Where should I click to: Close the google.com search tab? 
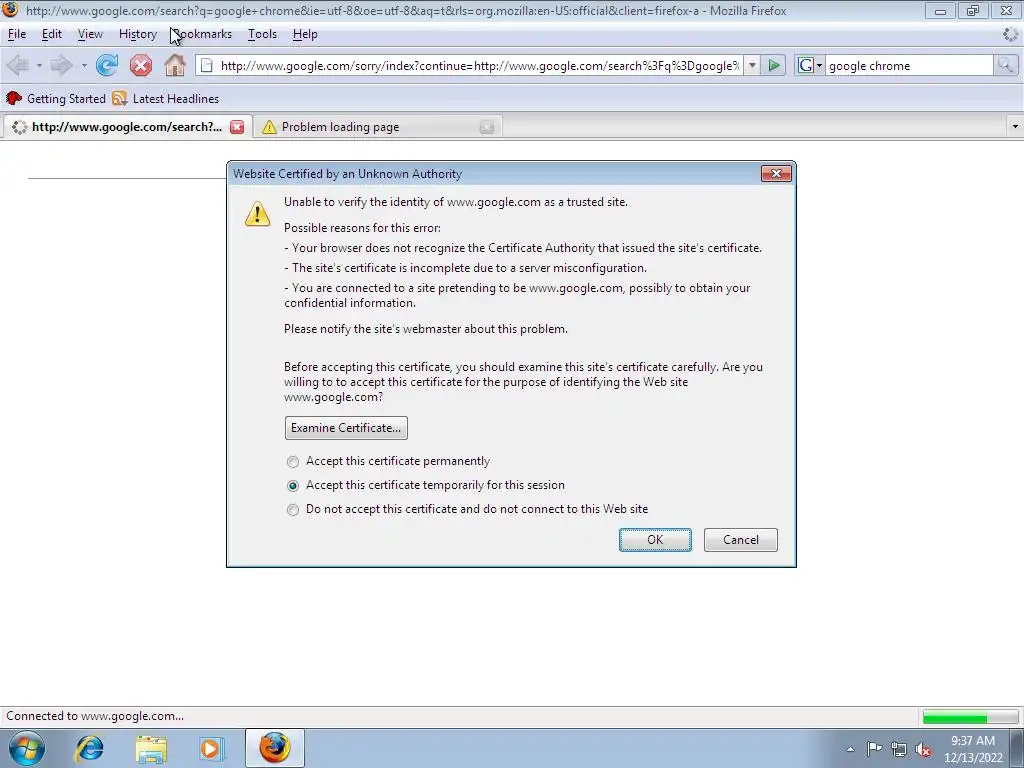[x=237, y=127]
